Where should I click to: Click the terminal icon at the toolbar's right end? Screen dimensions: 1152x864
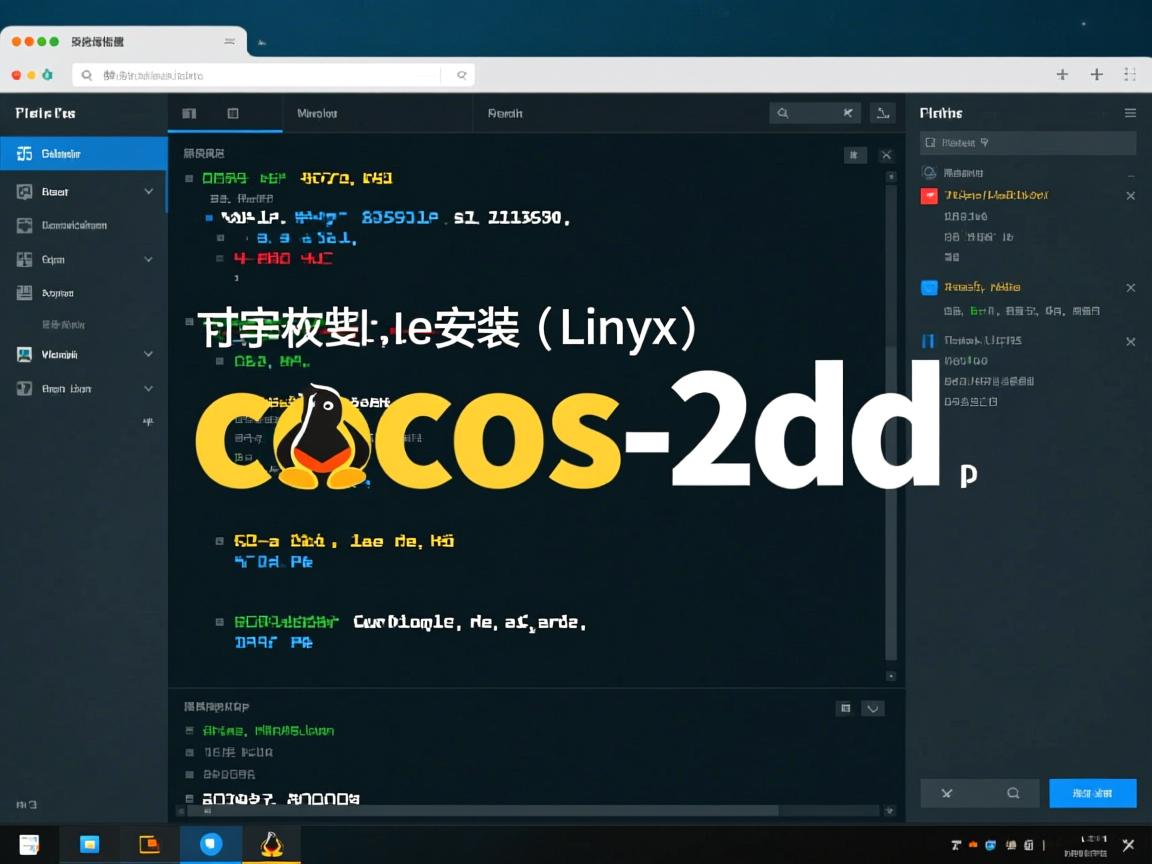coord(883,113)
